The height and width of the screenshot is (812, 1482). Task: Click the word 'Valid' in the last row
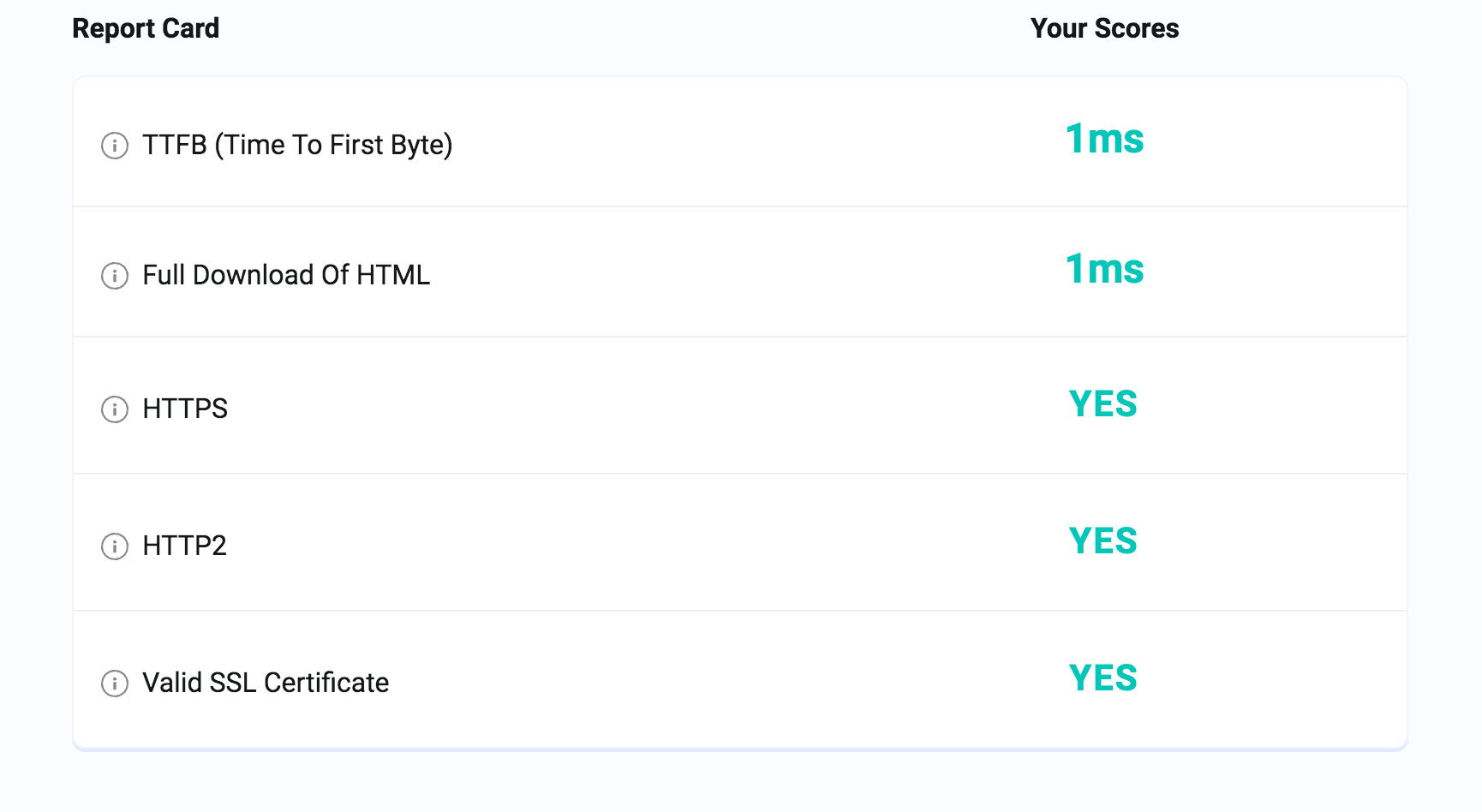click(172, 684)
